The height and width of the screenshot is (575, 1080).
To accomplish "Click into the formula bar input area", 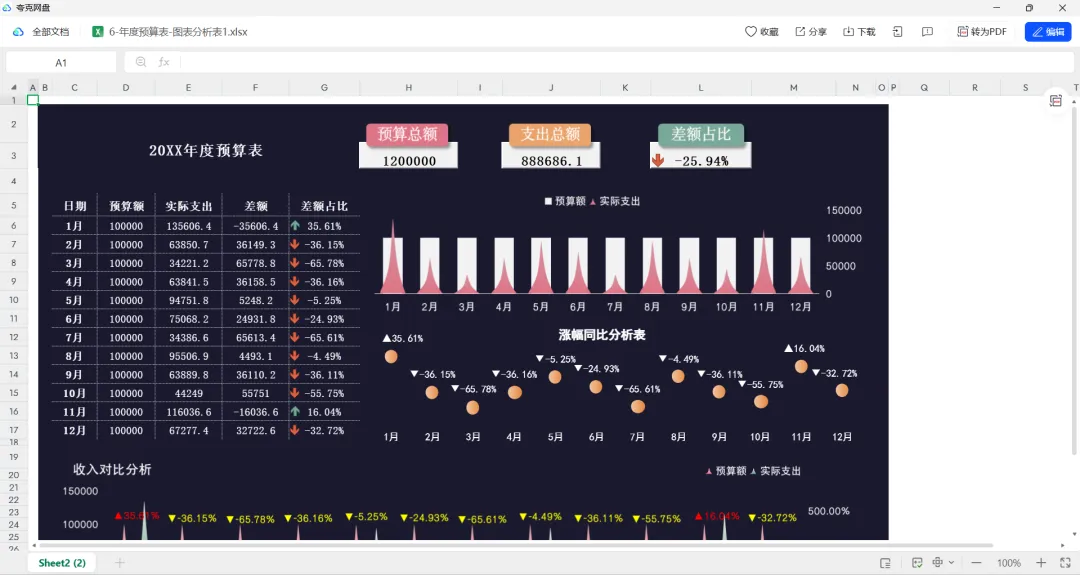I will [x=626, y=62].
